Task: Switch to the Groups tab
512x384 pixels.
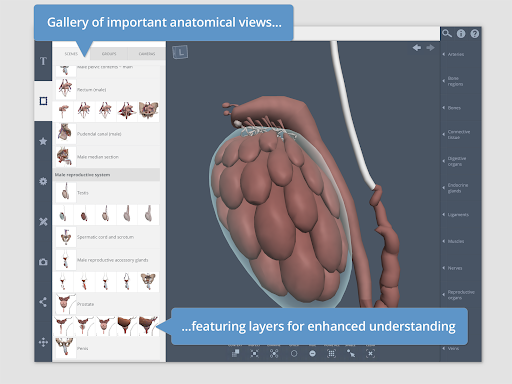Action: [109, 54]
